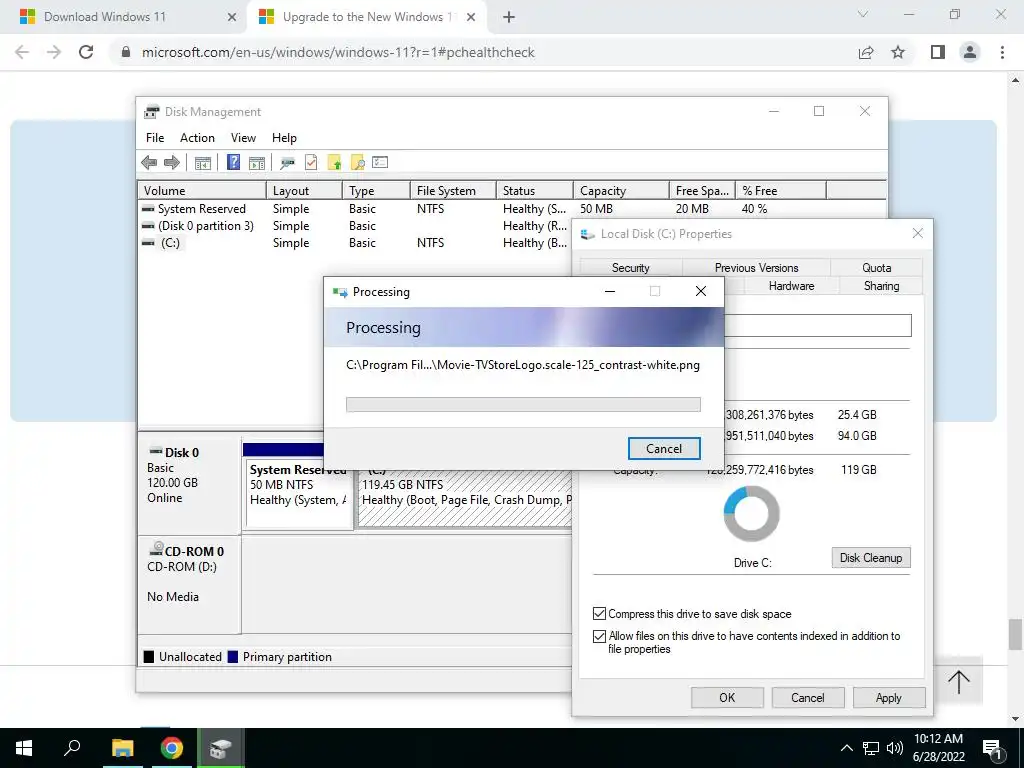1024x768 pixels.
Task: Open Chrome three-dot menu
Action: click(x=1002, y=52)
